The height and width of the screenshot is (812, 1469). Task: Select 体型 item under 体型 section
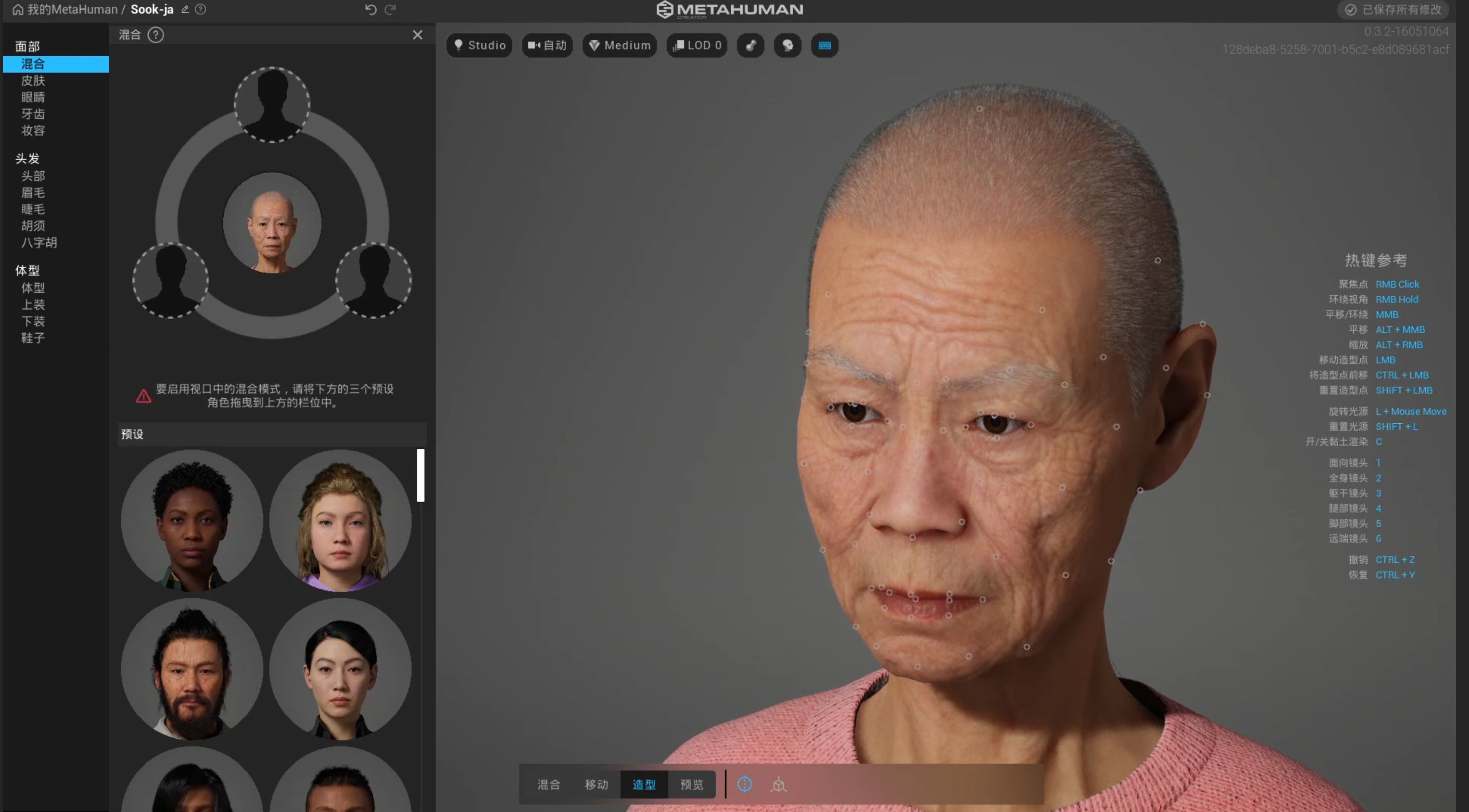33,287
